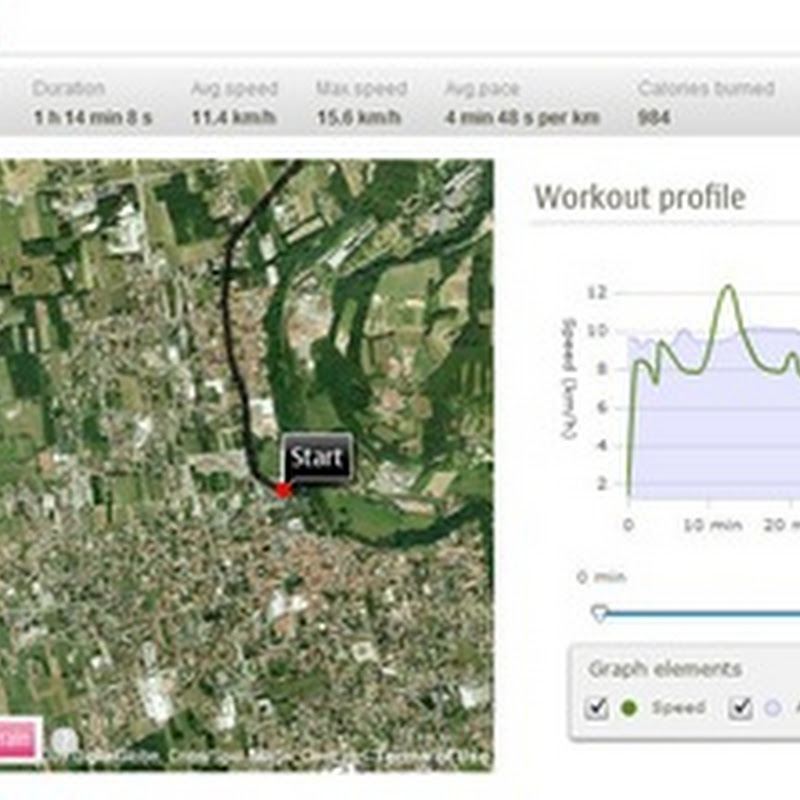Click the Start marker label on map
The width and height of the screenshot is (800, 800).
tap(317, 458)
